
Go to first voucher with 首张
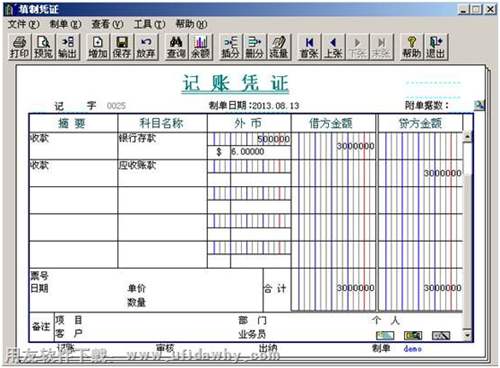pos(309,47)
